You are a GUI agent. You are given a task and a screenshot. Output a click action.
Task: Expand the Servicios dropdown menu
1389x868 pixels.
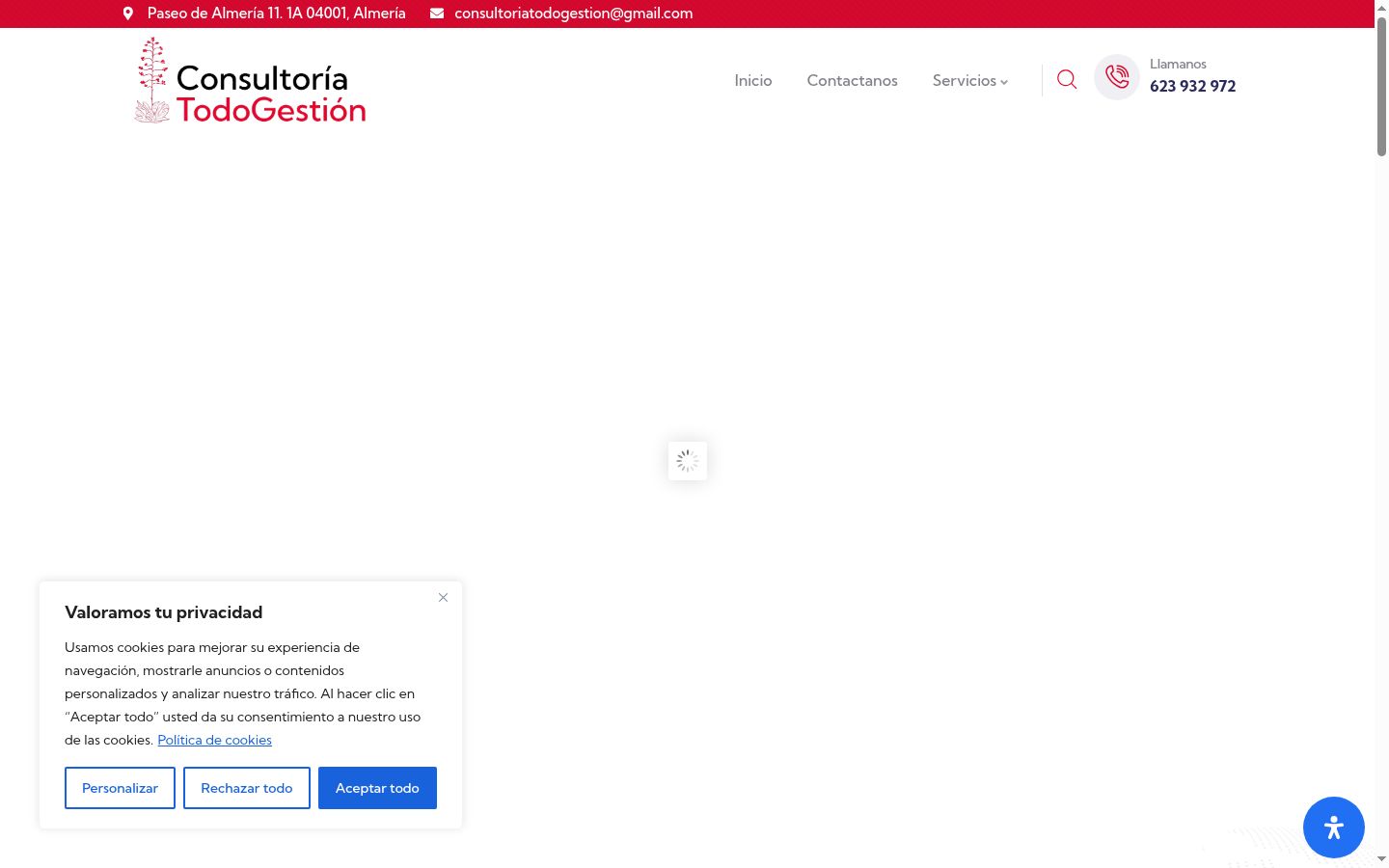click(x=970, y=81)
